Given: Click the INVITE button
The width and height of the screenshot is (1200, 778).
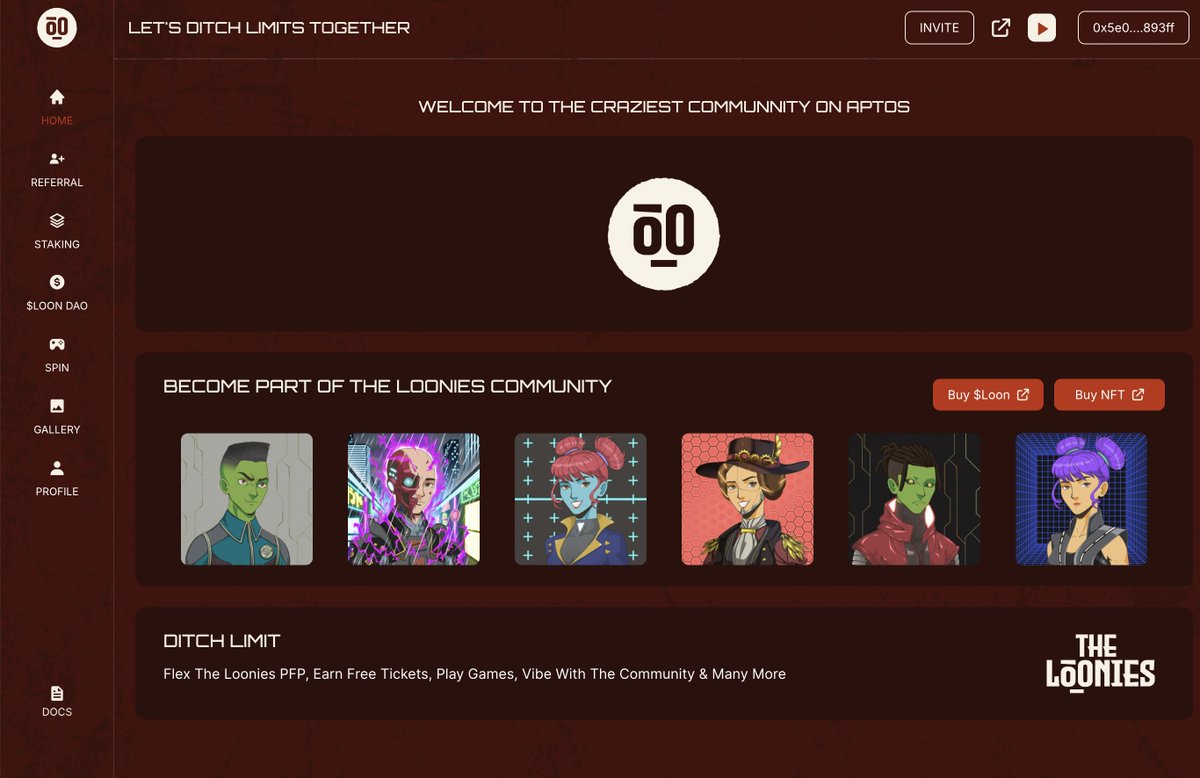Looking at the screenshot, I should pyautogui.click(x=939, y=28).
